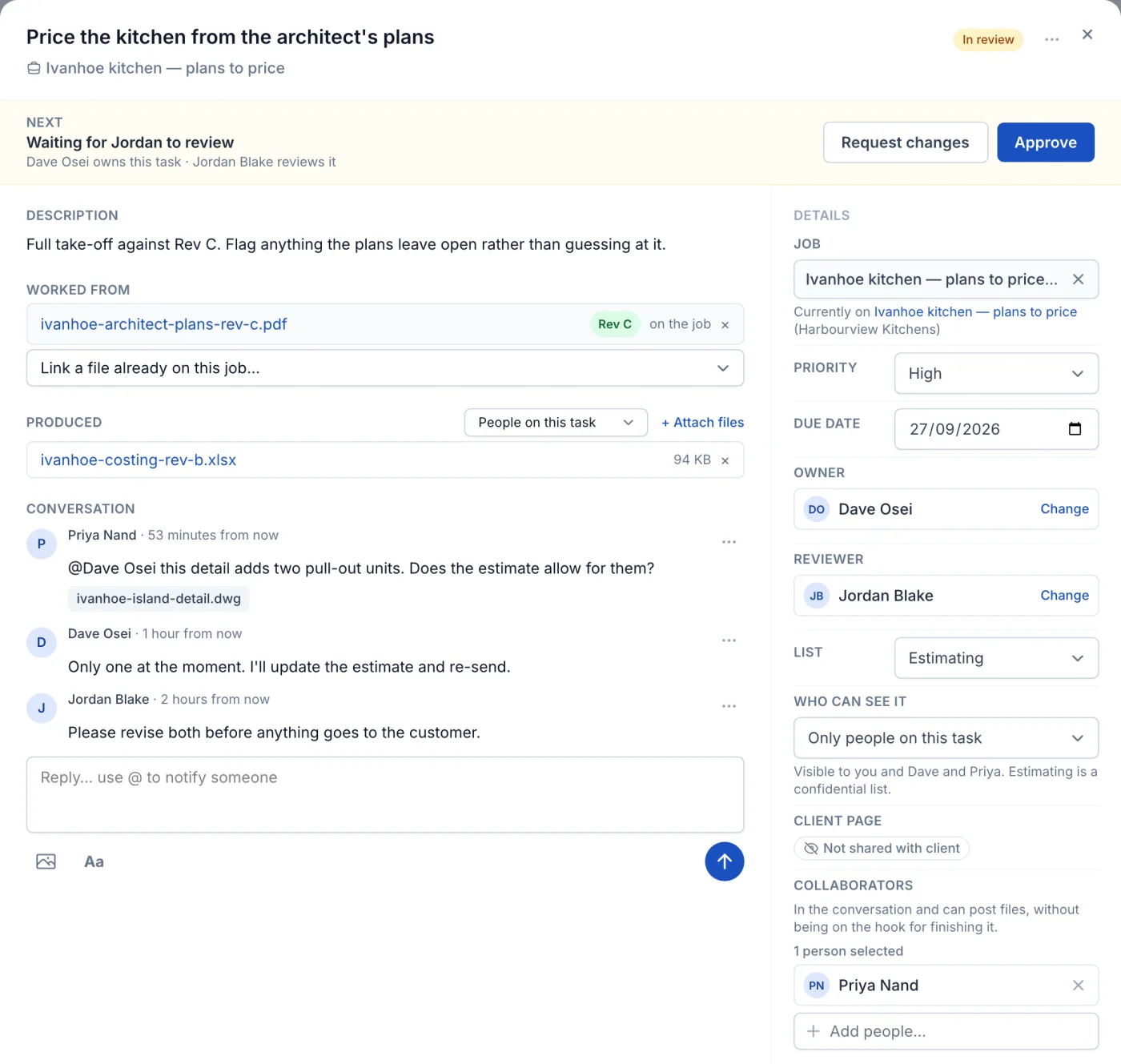Viewport: 1121px width, 1064px height.
Task: Expand Link a file already on this job
Action: click(x=385, y=368)
